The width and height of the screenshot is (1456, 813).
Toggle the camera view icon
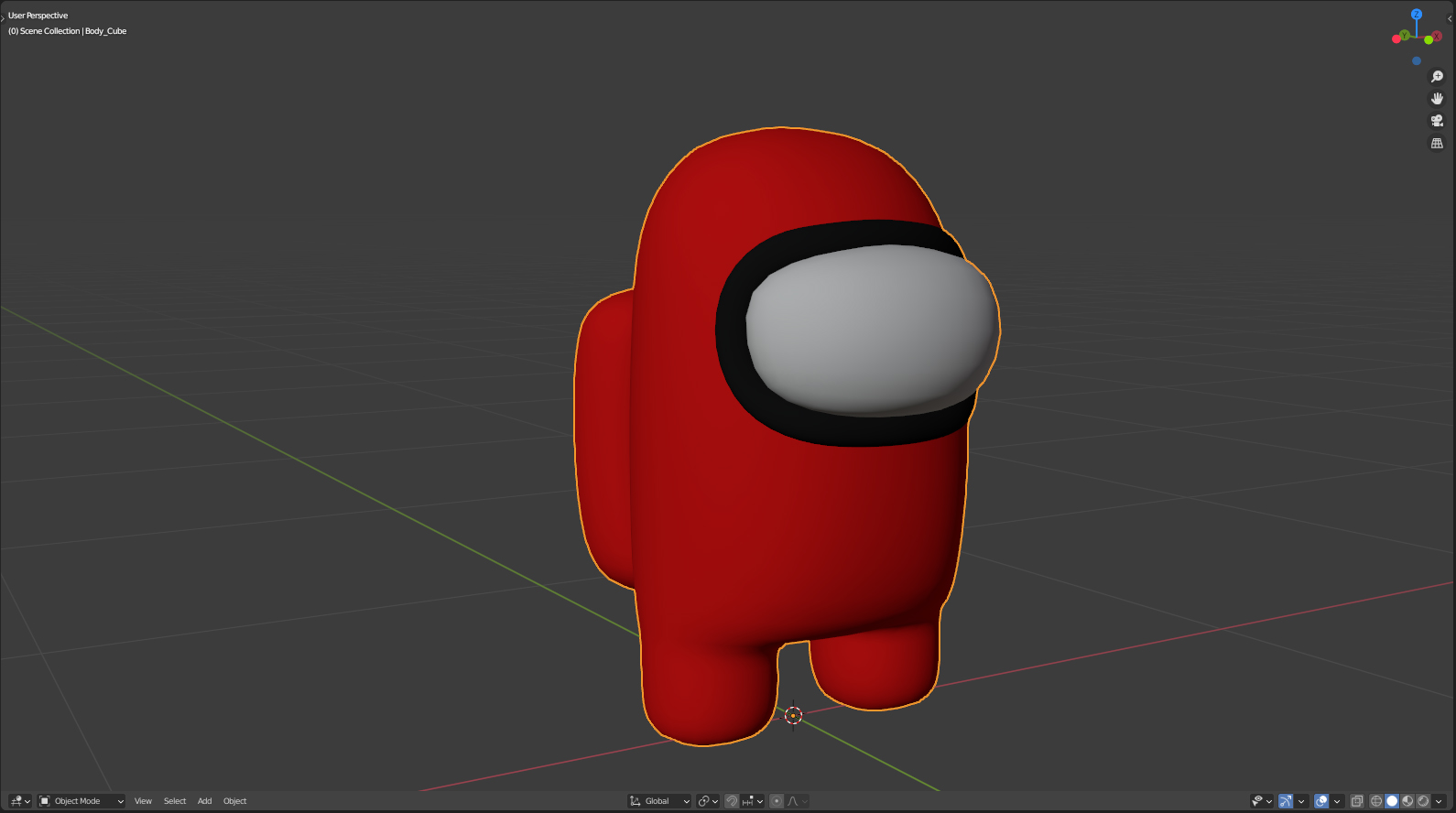click(x=1437, y=121)
